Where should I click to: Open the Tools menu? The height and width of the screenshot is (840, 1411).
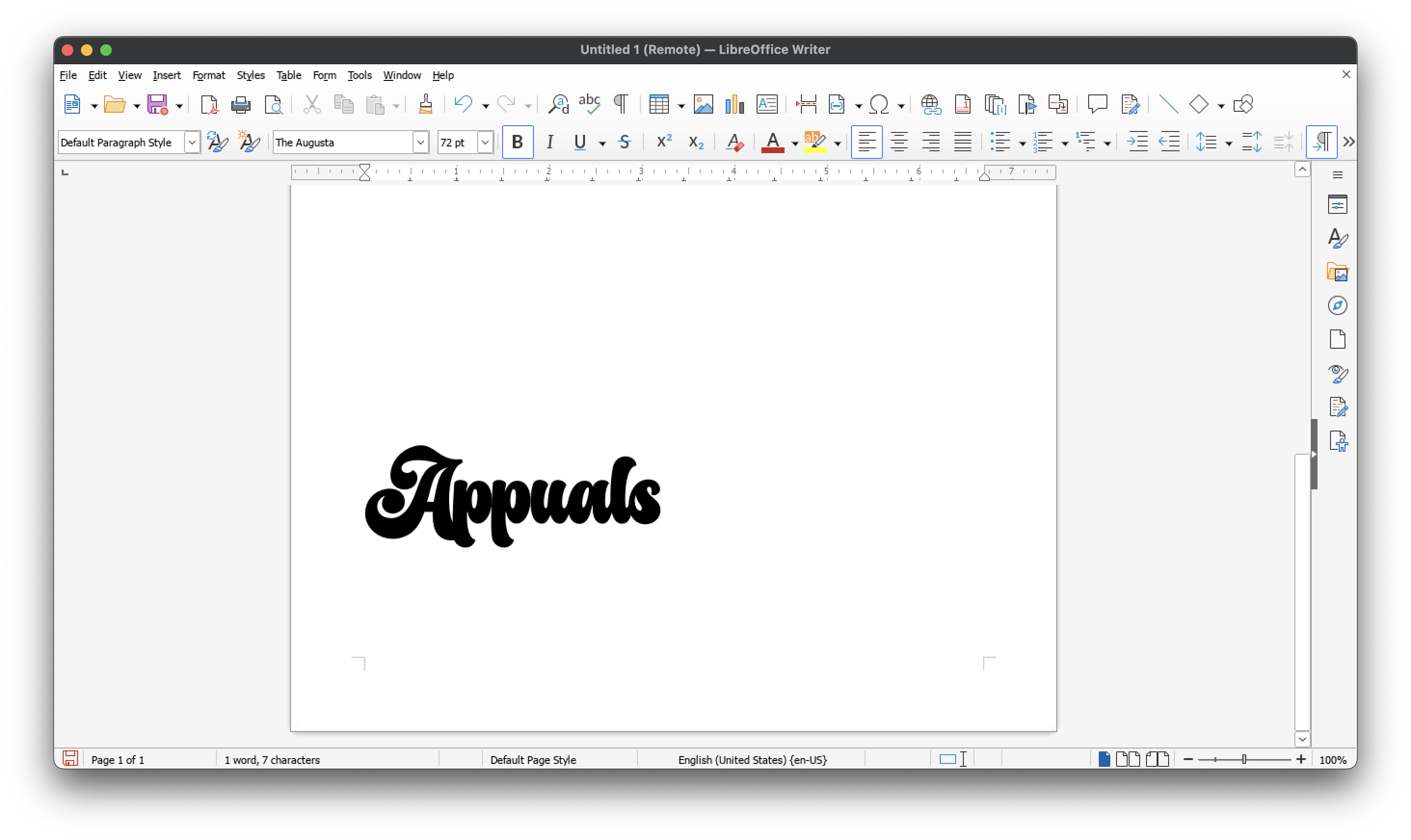pos(359,75)
